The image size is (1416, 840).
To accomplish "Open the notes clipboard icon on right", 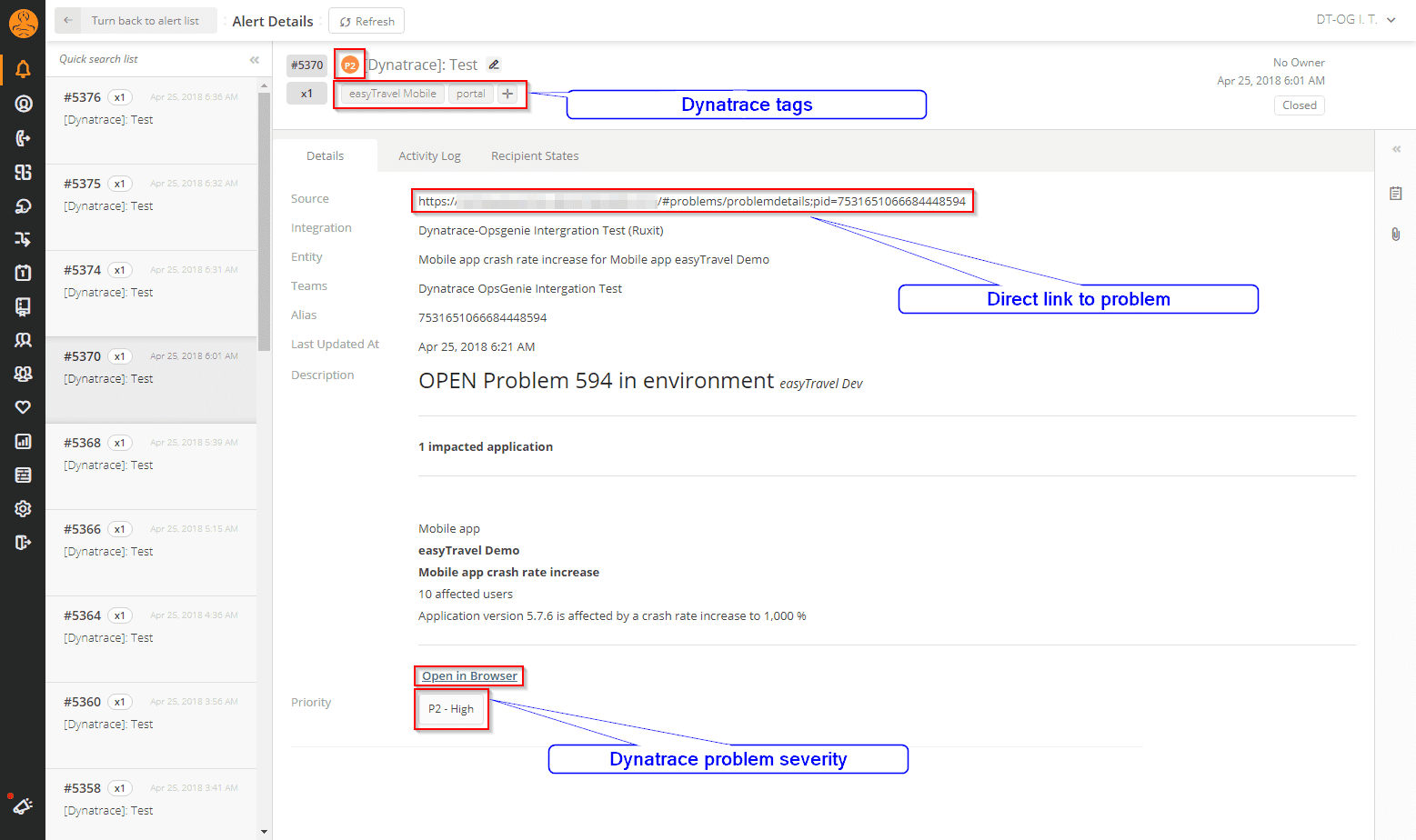I will 1396,194.
